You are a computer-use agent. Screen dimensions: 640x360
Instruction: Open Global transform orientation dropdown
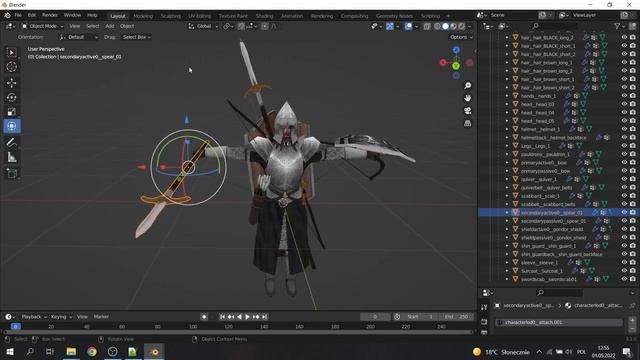(203, 26)
